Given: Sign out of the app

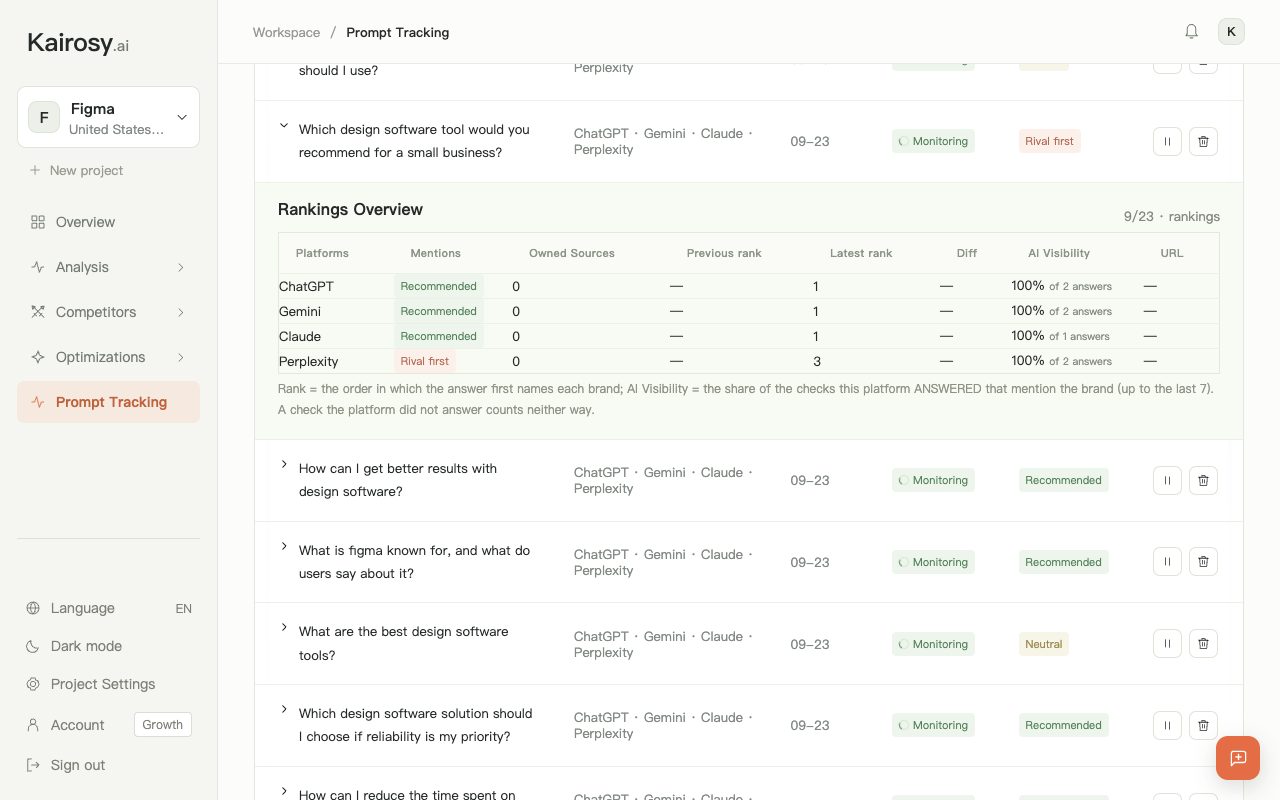Looking at the screenshot, I should click(66, 765).
